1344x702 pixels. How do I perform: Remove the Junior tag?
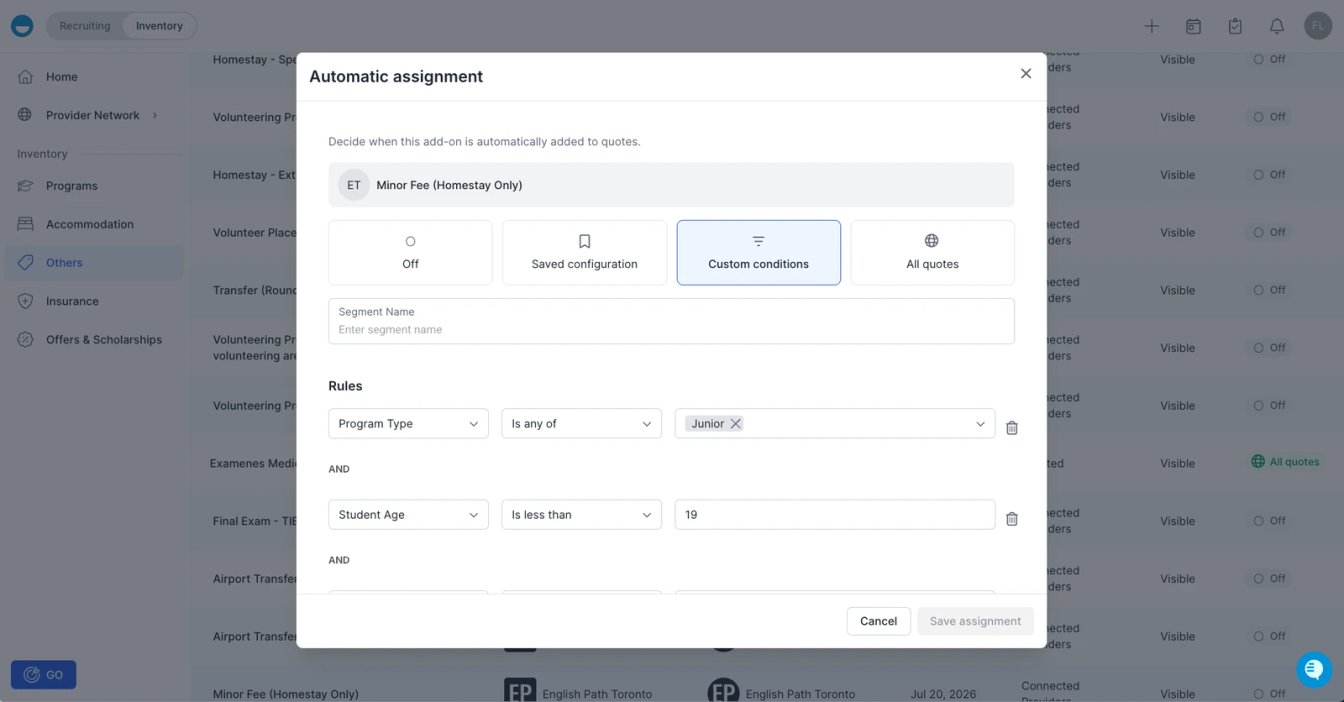735,424
